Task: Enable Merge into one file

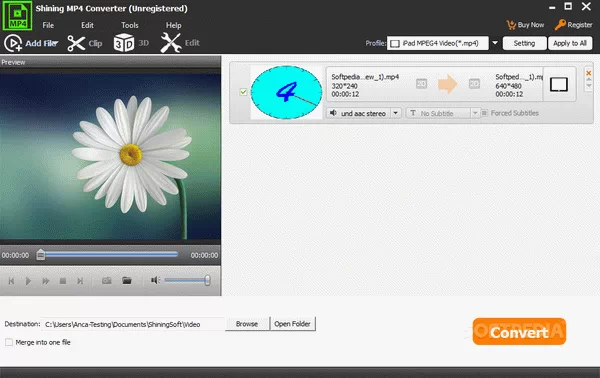Action: coord(9,342)
